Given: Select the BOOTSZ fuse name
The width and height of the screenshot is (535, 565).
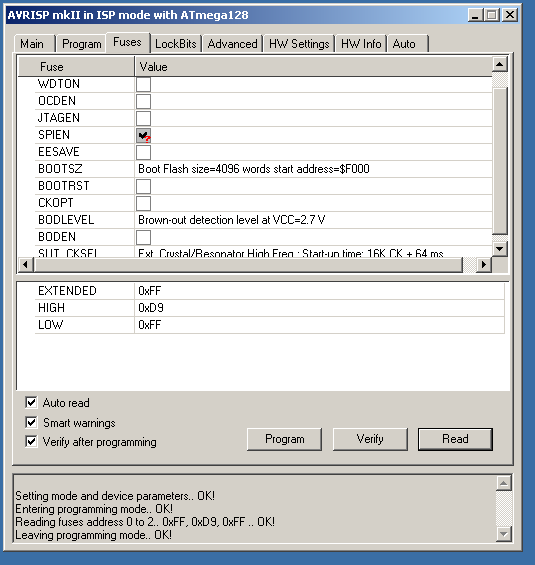Looking at the screenshot, I should point(60,169).
